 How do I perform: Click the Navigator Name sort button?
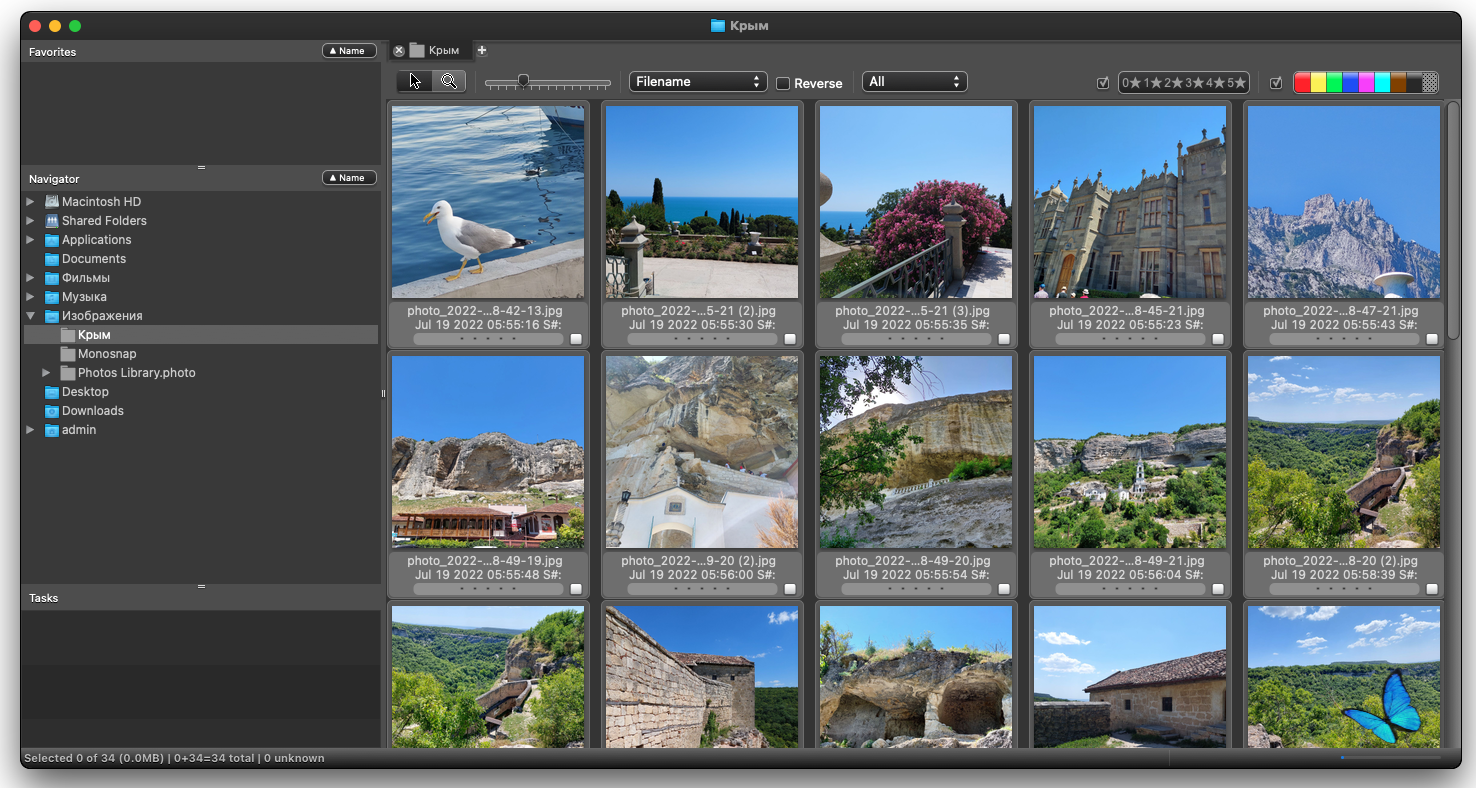[349, 178]
